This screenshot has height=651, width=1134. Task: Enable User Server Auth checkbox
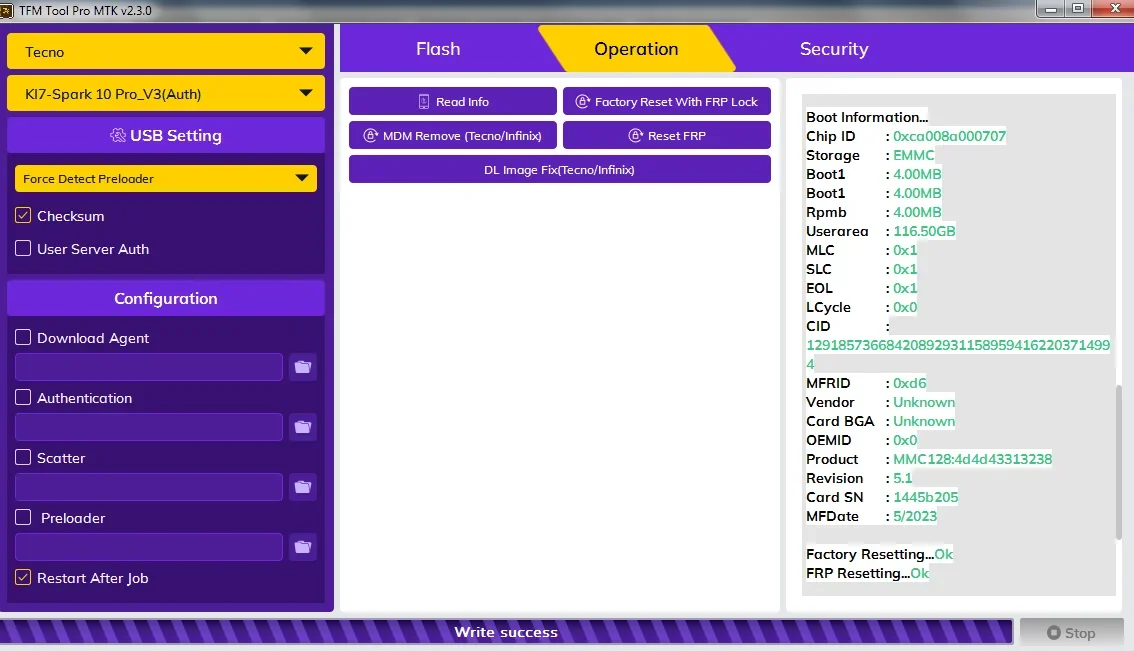[x=23, y=248]
